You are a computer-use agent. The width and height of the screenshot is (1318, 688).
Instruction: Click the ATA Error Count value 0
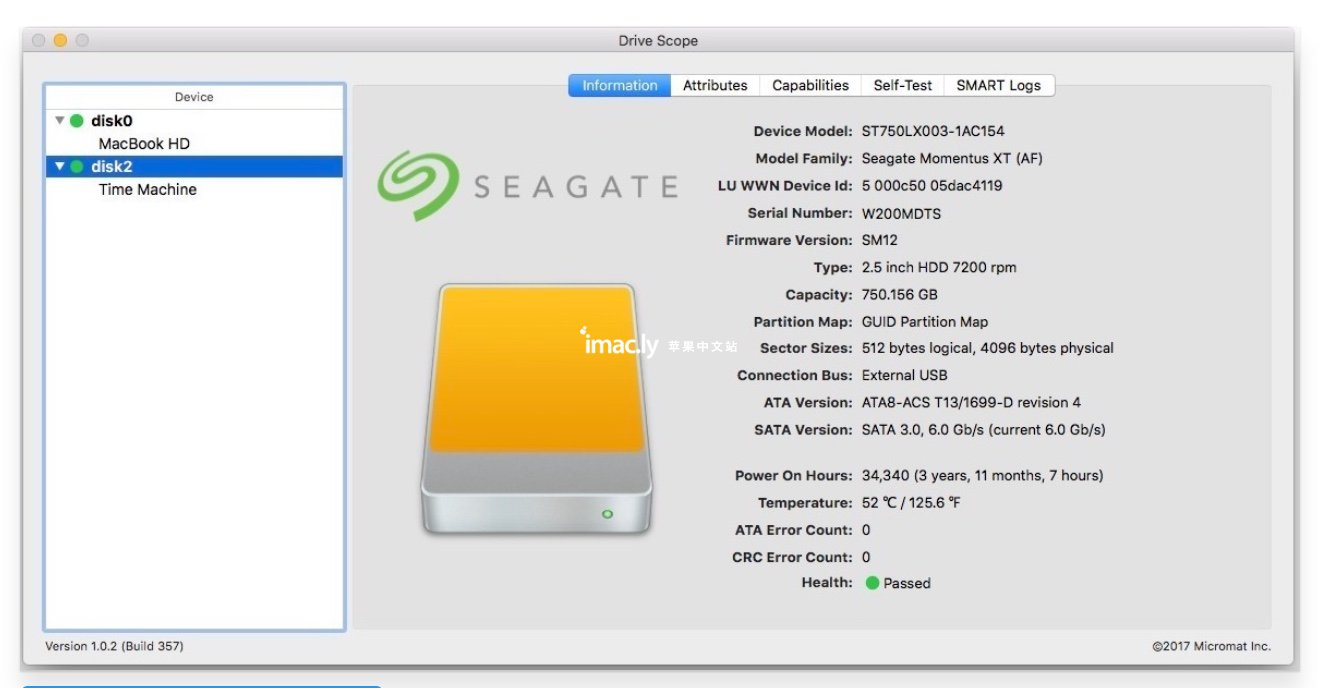click(x=866, y=530)
